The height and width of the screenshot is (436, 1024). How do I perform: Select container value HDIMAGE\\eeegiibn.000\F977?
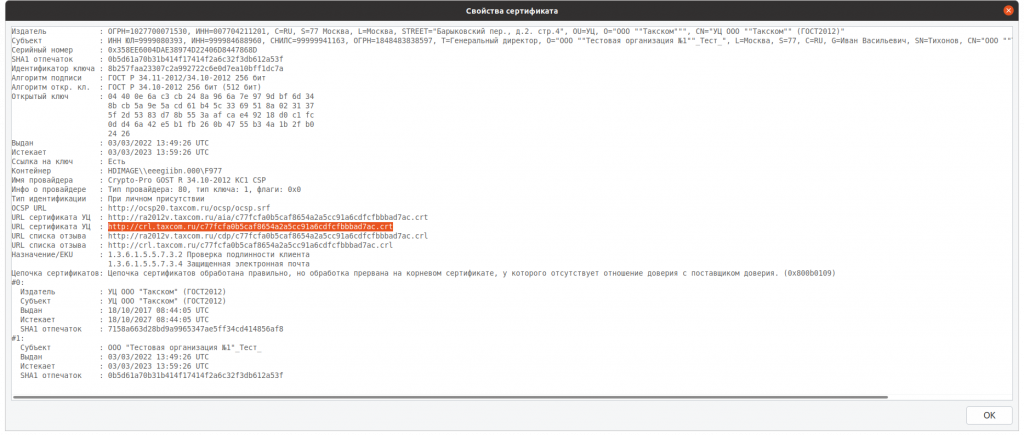click(x=165, y=170)
